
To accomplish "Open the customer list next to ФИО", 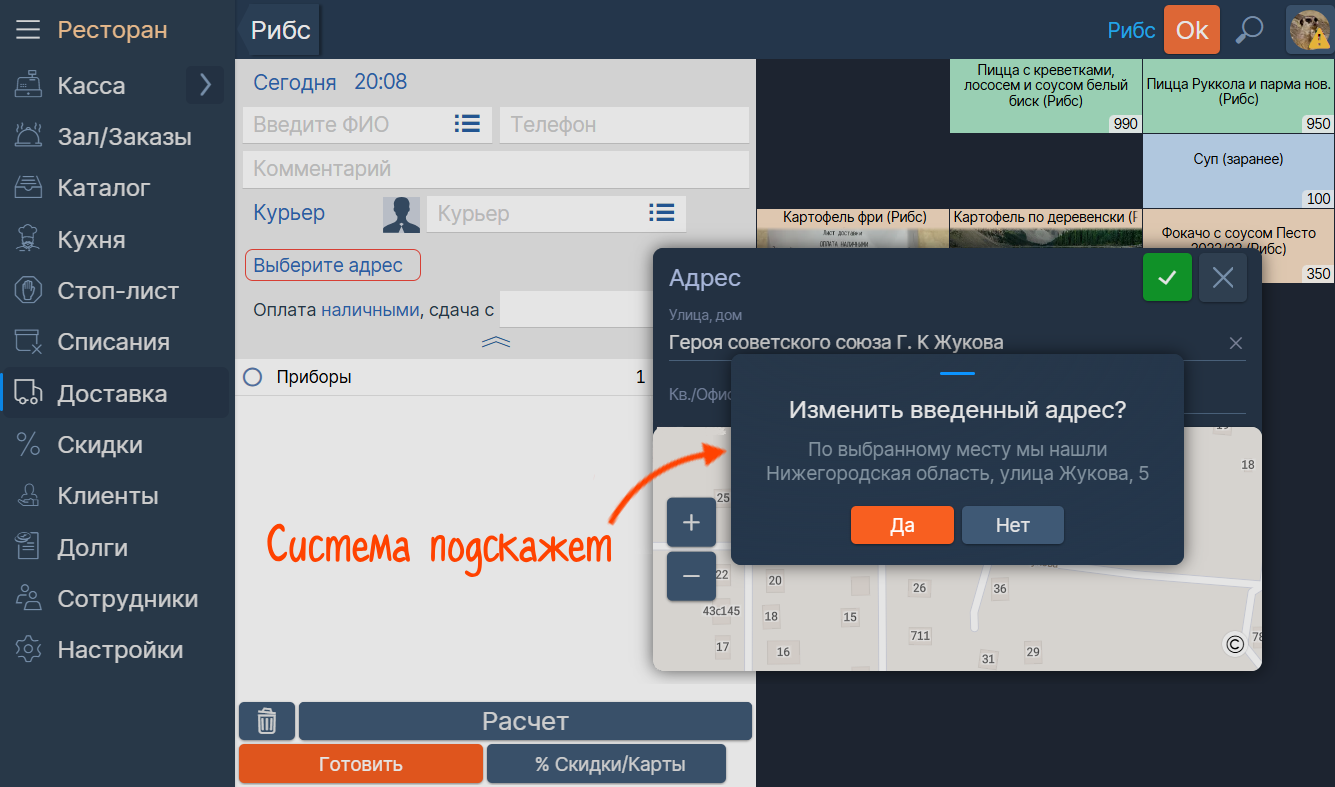I will pyautogui.click(x=467, y=124).
